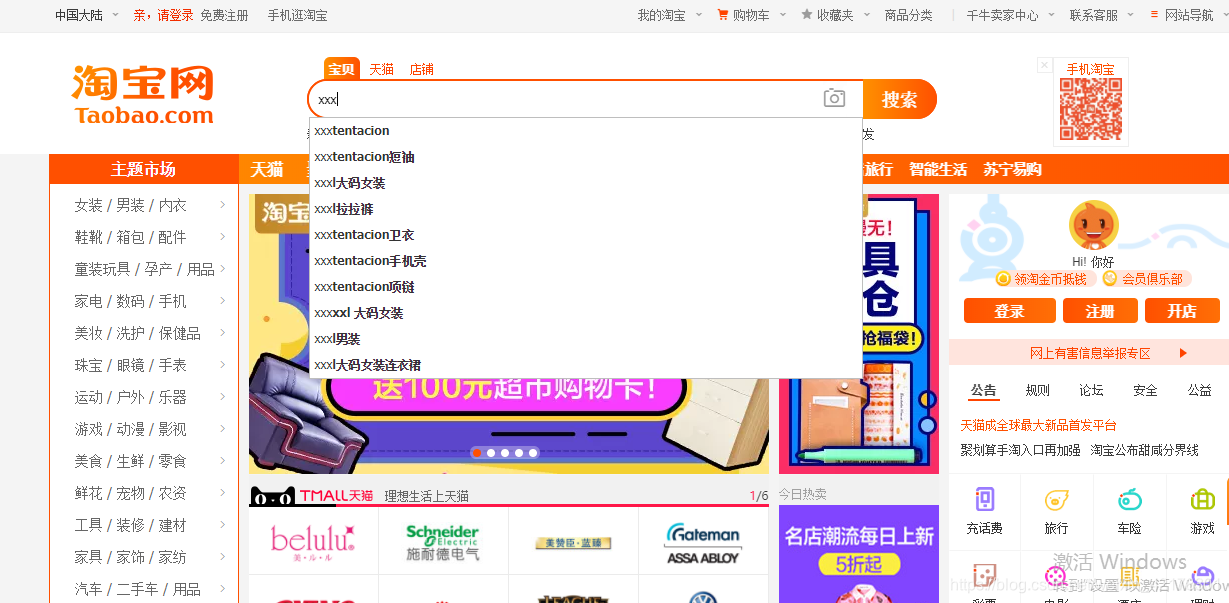Expand the 联系客服 dropdown
Screen dimensions: 1229x603
point(1131,15)
